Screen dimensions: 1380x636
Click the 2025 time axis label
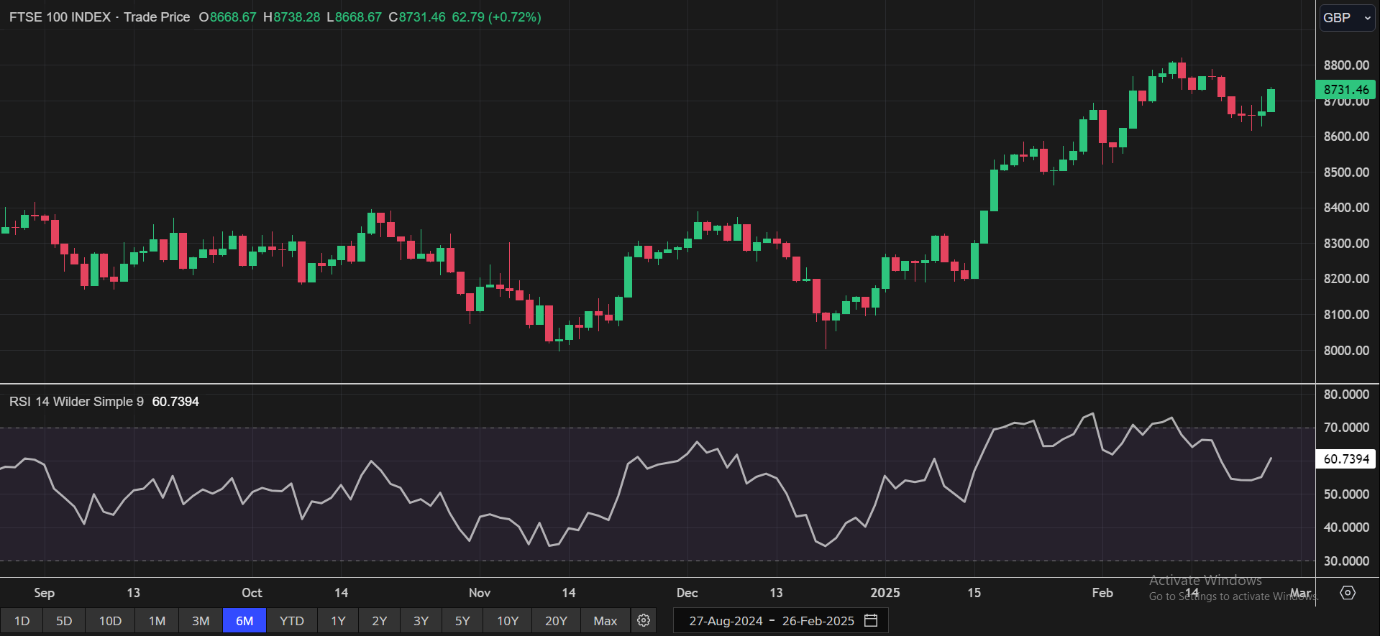pos(885,593)
